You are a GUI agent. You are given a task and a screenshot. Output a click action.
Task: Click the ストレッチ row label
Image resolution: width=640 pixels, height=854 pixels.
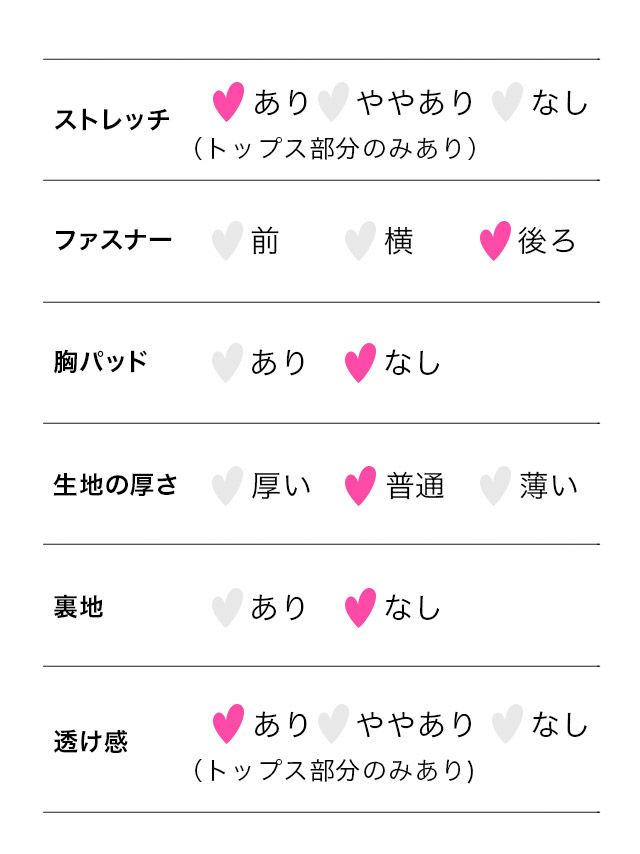[112, 120]
